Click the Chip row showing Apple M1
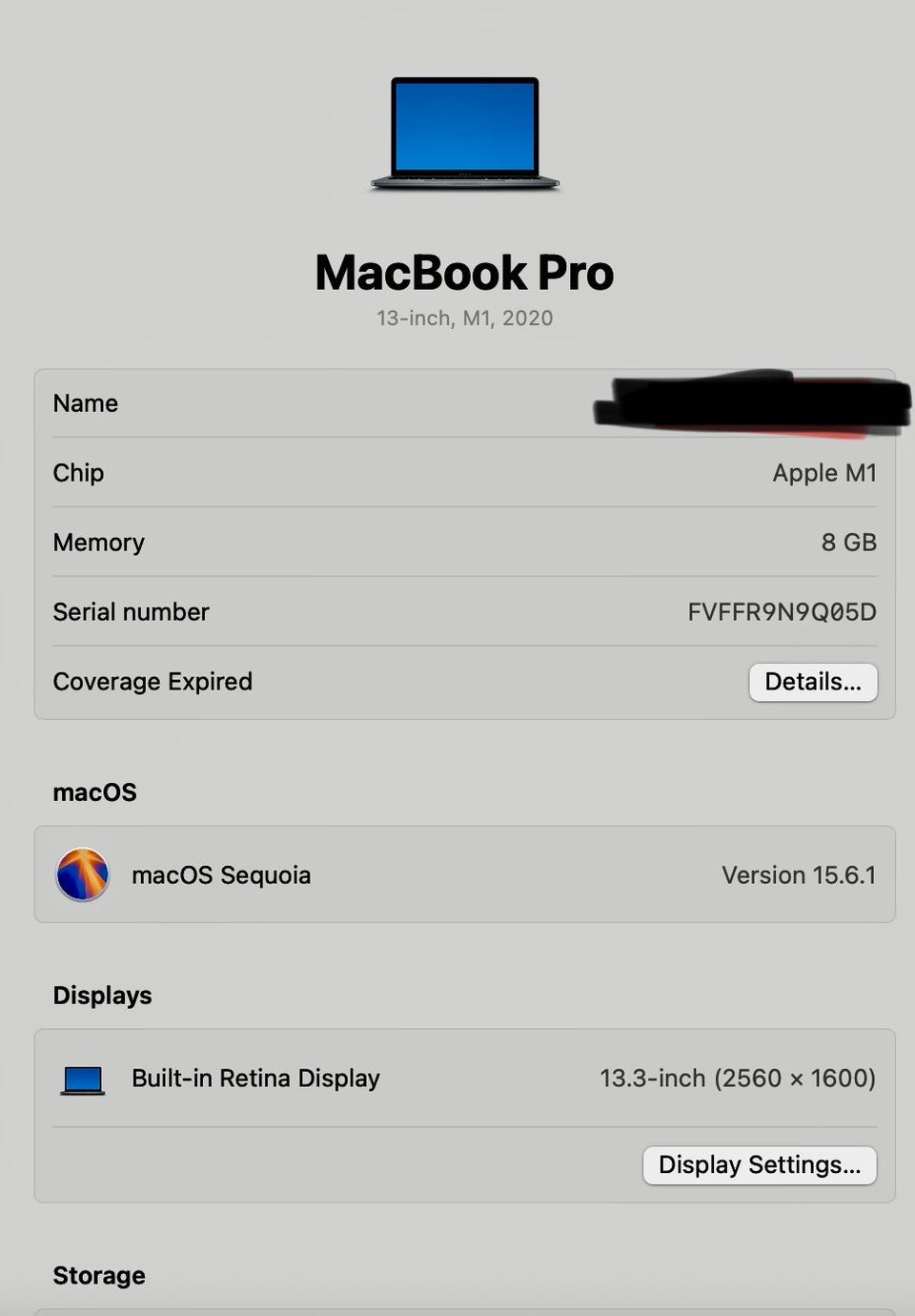 (465, 473)
